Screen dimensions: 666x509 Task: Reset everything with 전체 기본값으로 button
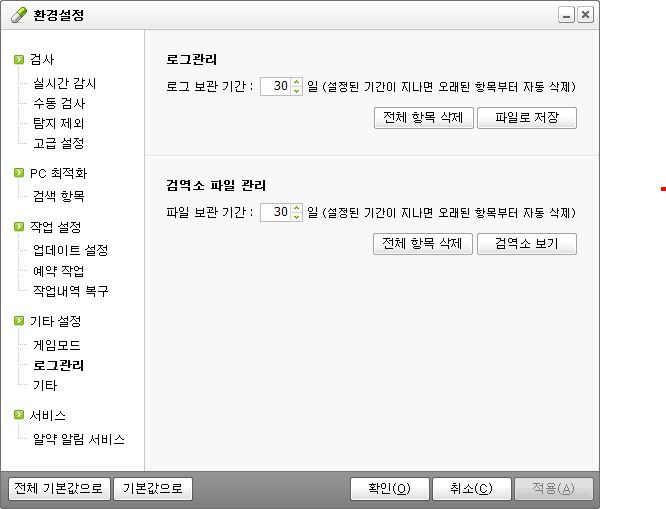[59, 489]
